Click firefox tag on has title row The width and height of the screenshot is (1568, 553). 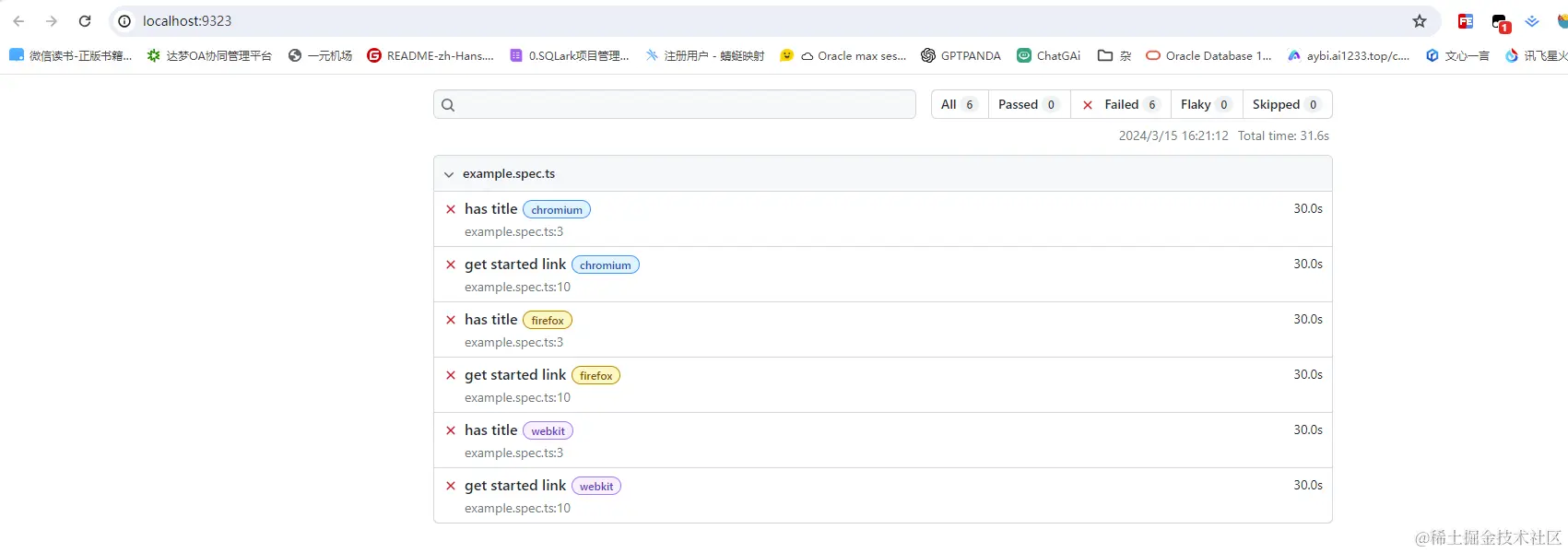[548, 320]
